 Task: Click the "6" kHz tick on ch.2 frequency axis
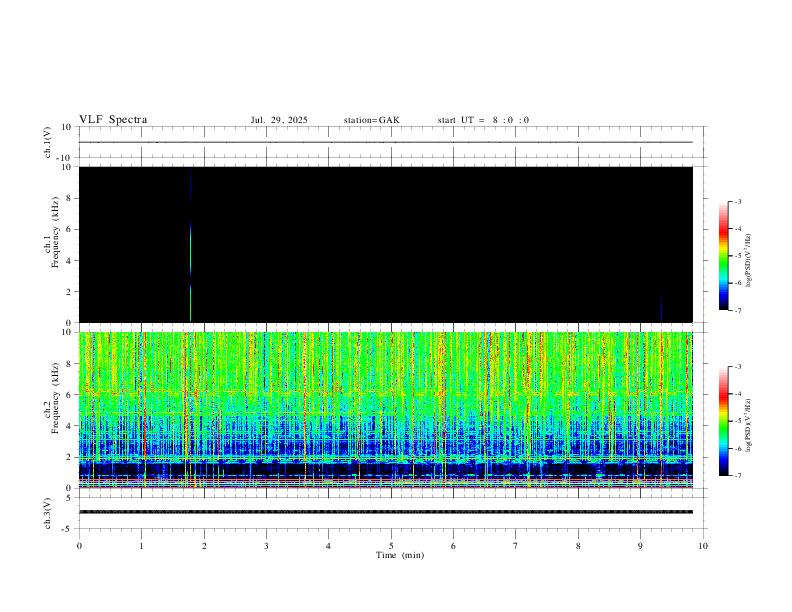[69, 395]
